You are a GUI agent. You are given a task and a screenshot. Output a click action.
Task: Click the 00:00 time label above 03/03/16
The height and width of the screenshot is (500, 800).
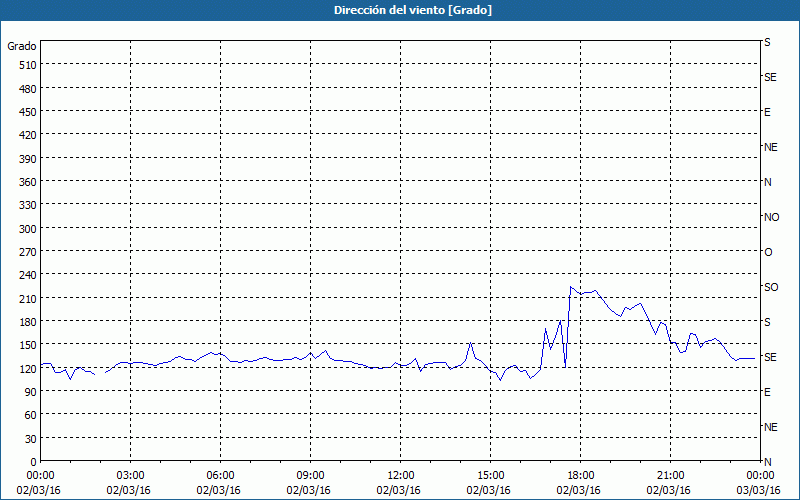click(760, 476)
